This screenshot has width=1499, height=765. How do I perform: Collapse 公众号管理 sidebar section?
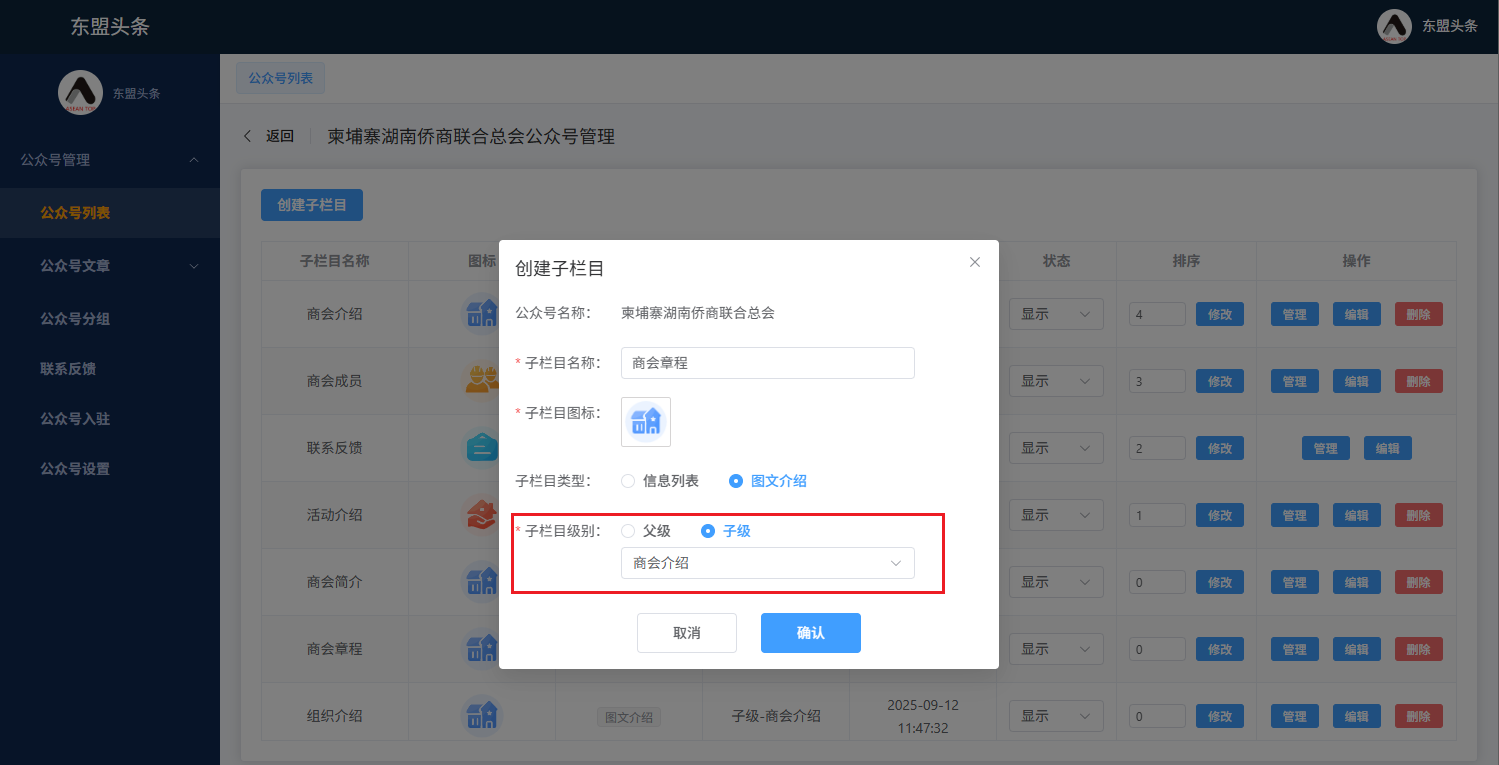point(110,160)
